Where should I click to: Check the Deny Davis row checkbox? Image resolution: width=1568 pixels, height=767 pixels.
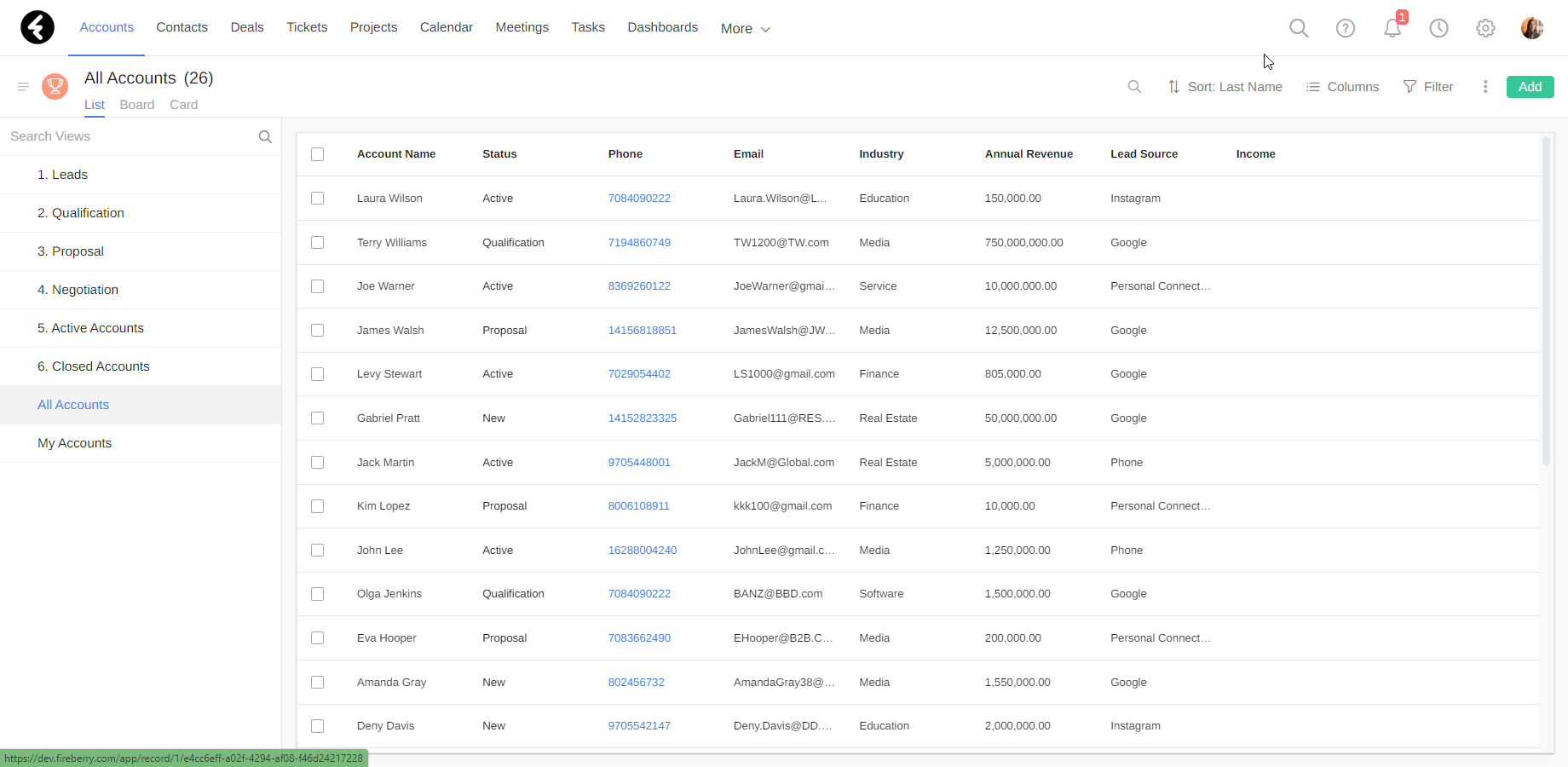pos(318,726)
